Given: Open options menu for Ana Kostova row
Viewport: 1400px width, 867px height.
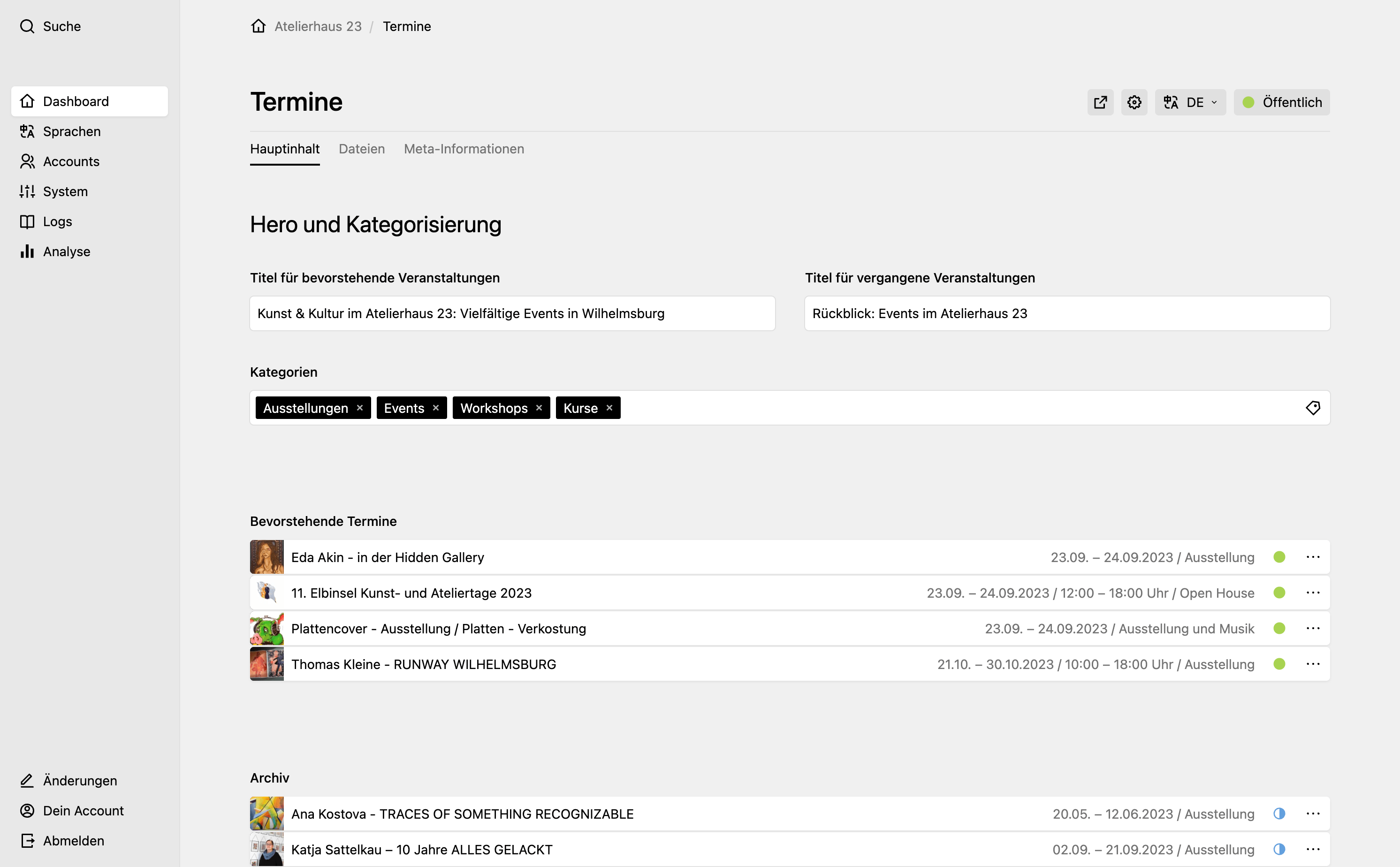Looking at the screenshot, I should click(x=1313, y=813).
